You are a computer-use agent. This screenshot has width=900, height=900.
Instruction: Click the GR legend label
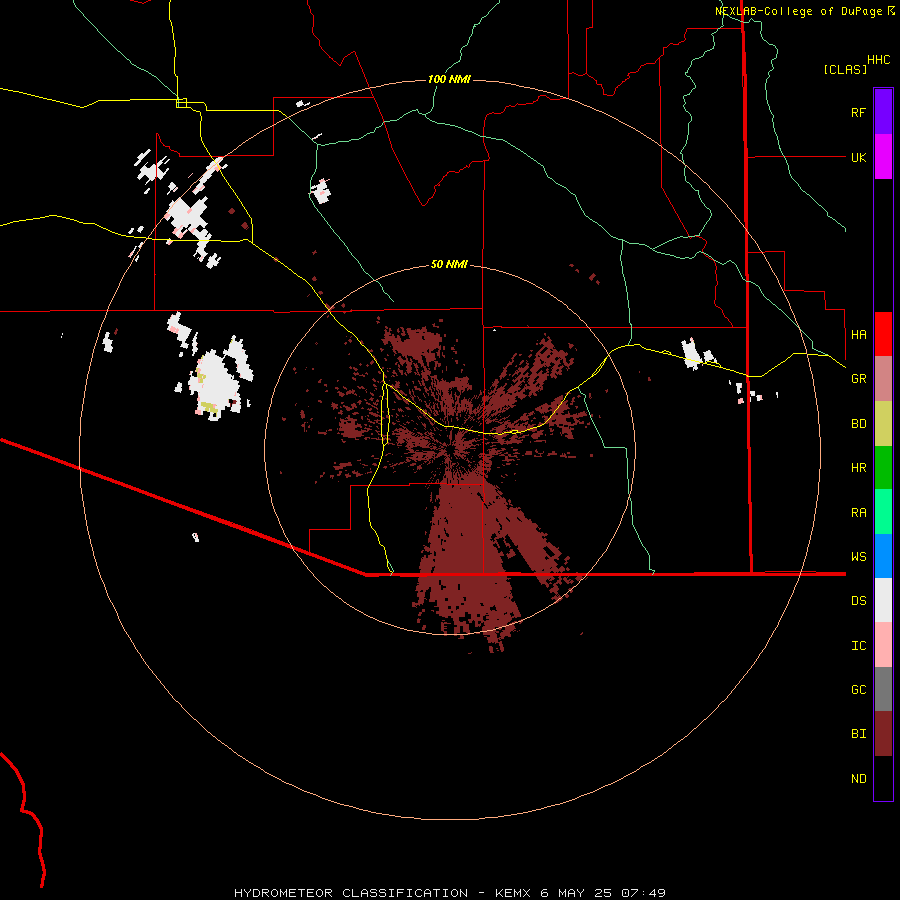[x=858, y=379]
